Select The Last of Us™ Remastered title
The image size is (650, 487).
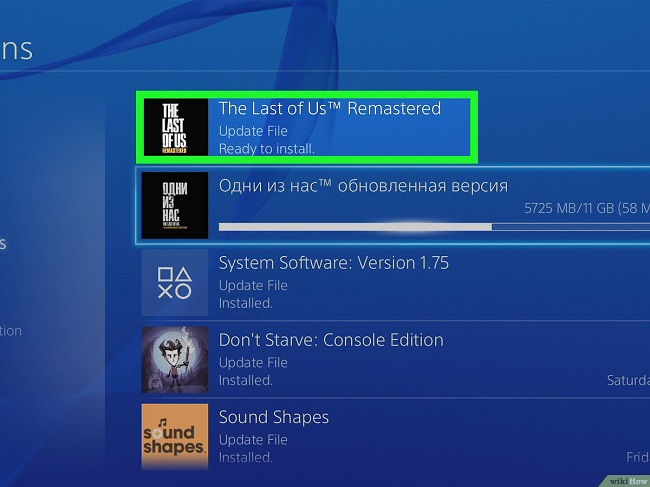(330, 109)
